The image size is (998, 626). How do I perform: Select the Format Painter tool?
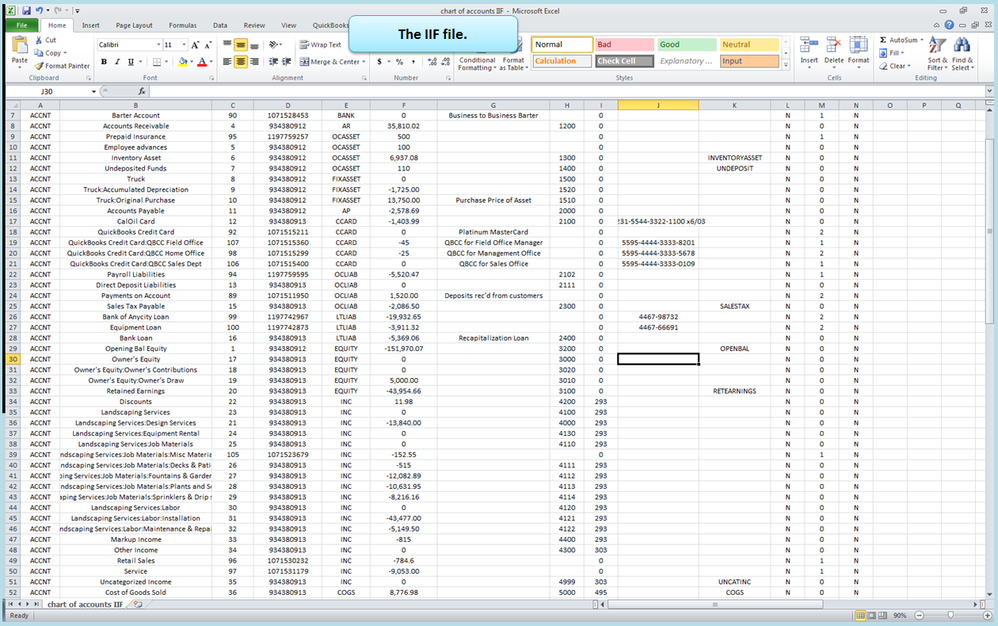coord(62,66)
